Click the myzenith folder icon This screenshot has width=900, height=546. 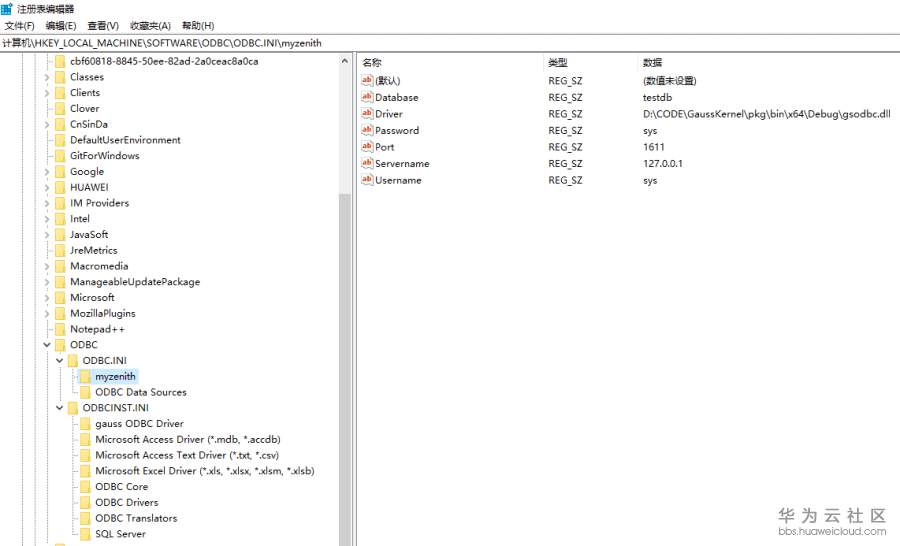85,377
